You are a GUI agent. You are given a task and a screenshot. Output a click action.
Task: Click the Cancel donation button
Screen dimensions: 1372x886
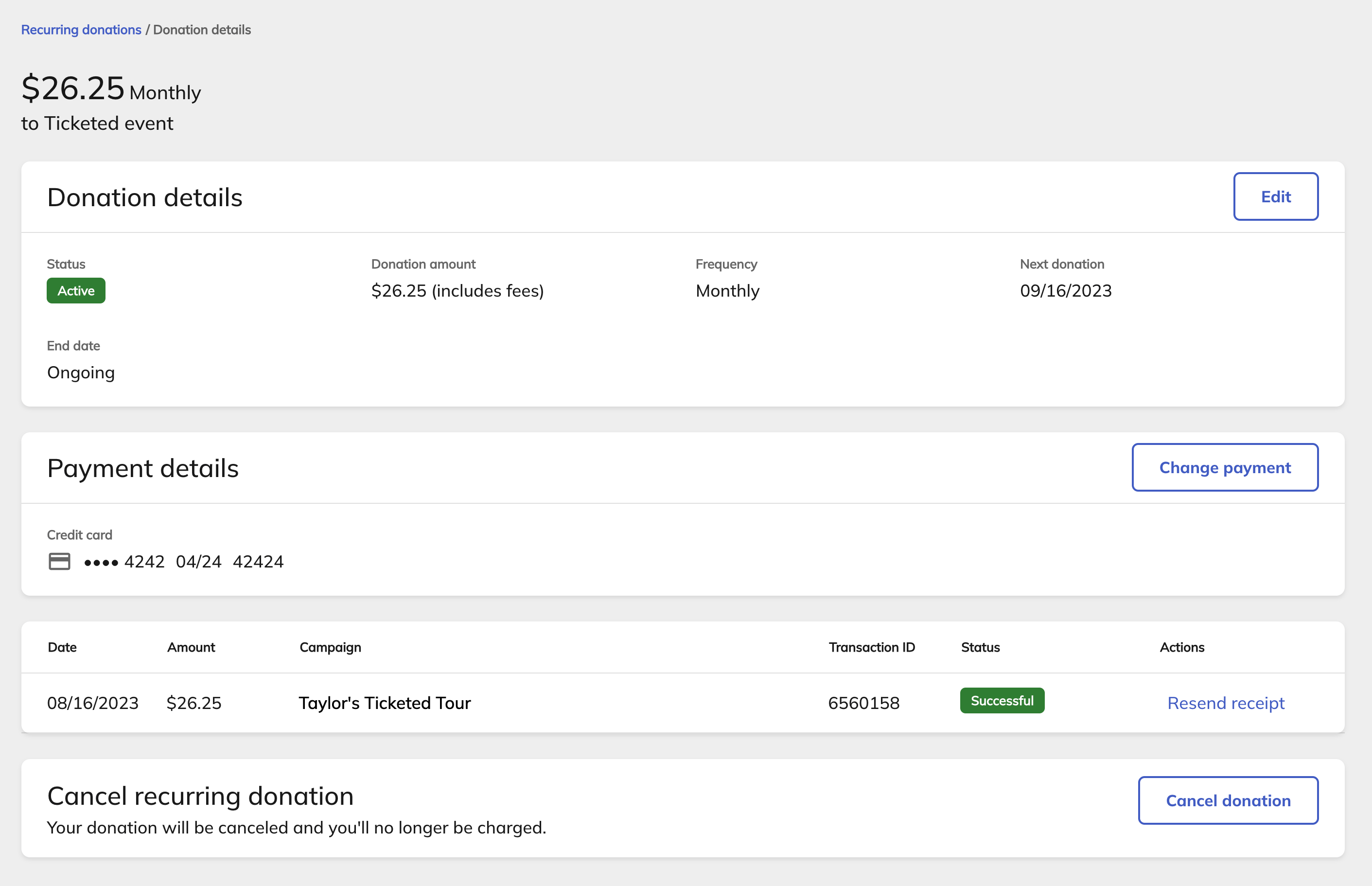[x=1228, y=800]
